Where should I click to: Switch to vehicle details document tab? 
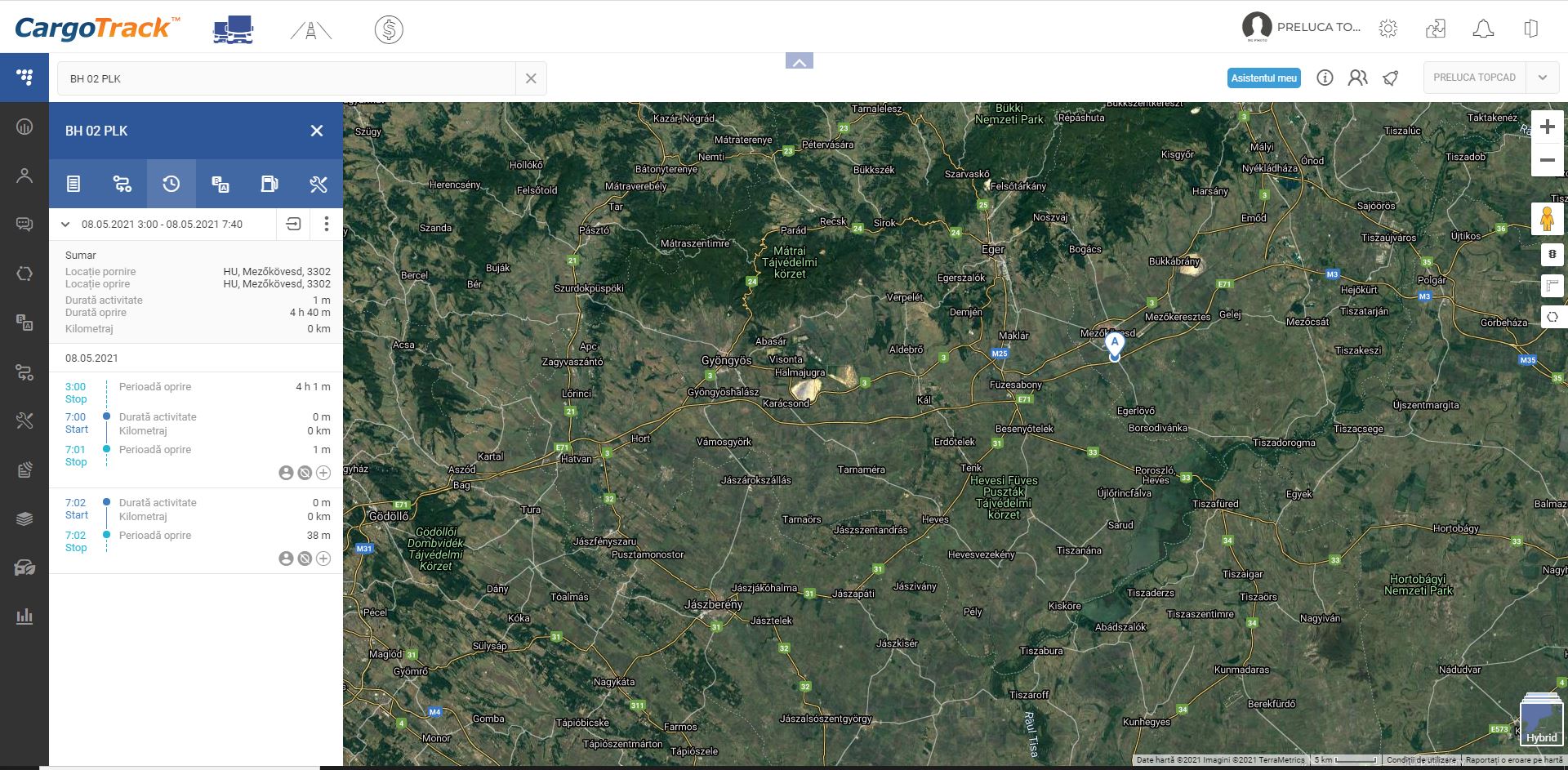point(73,184)
